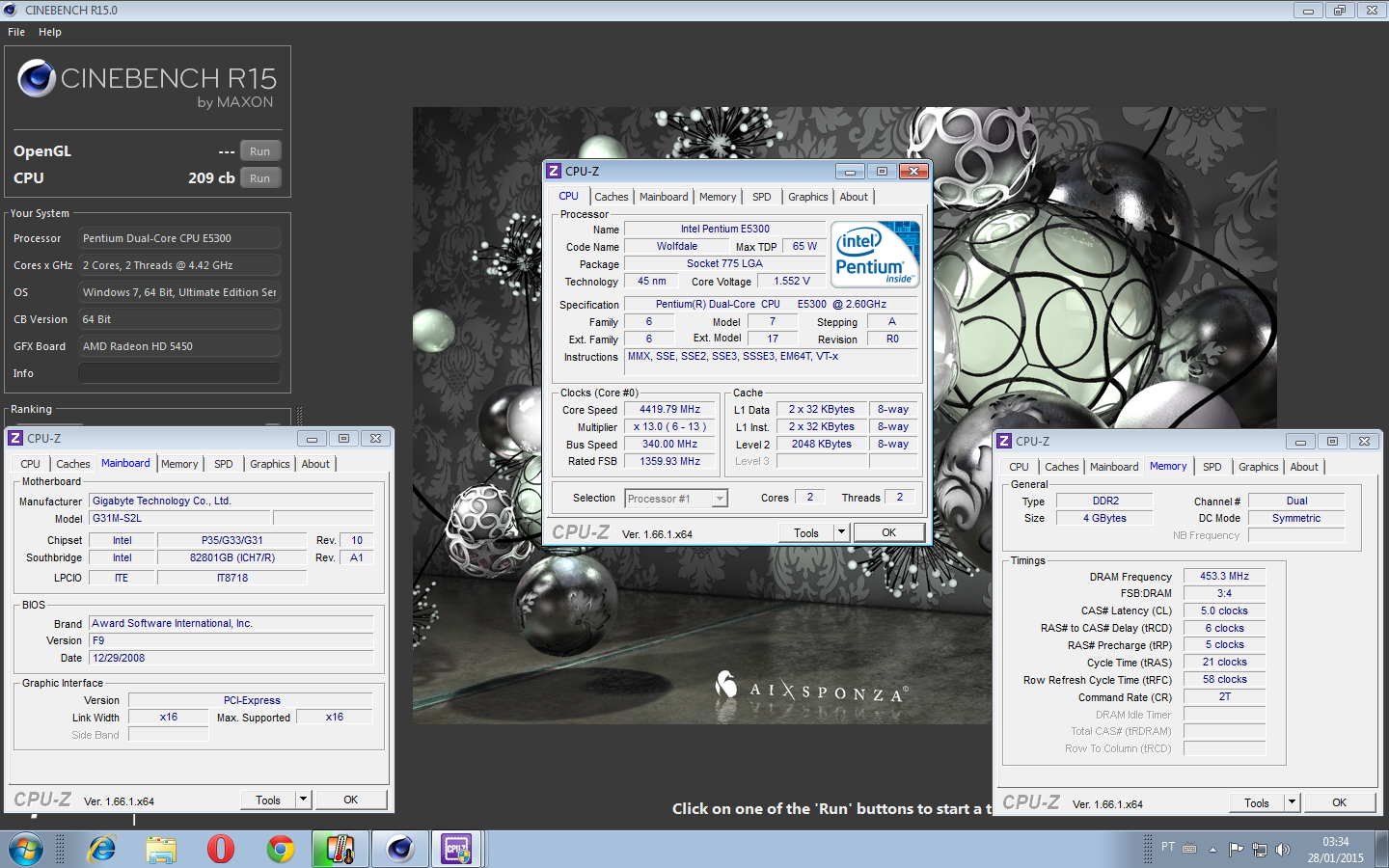
Task: Open Windows Explorer folder icon in taskbar
Action: pyautogui.click(x=161, y=849)
